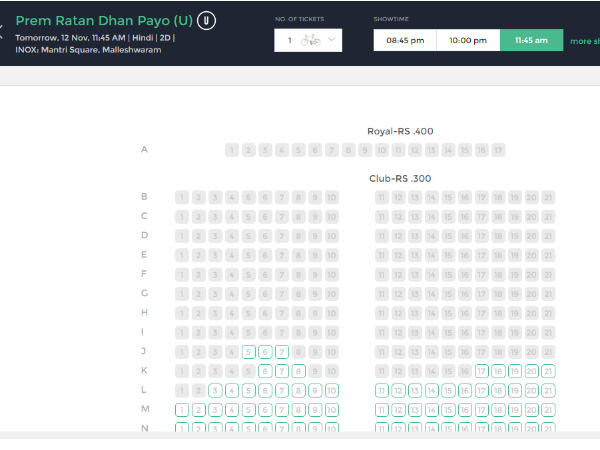Switch to the 10:00 pm showtime
This screenshot has width=600, height=450.
(x=468, y=40)
